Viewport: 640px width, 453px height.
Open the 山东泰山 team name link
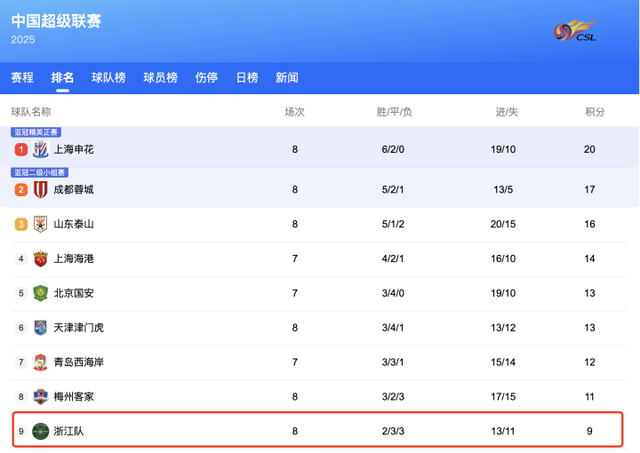(74, 224)
